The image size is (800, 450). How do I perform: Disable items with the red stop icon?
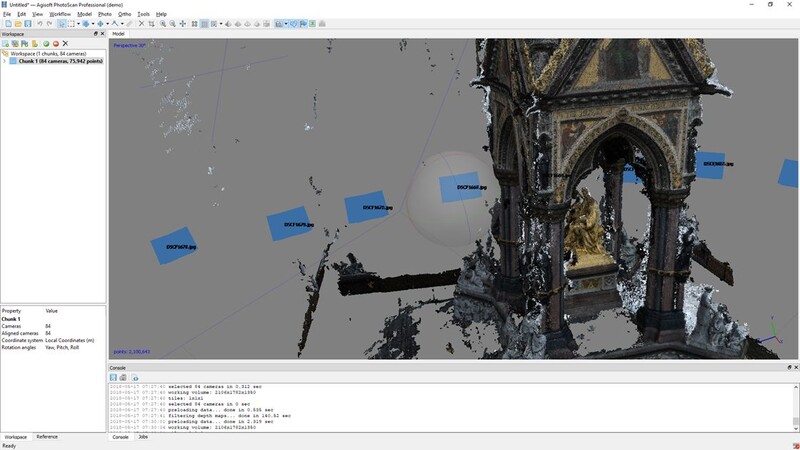click(56, 44)
